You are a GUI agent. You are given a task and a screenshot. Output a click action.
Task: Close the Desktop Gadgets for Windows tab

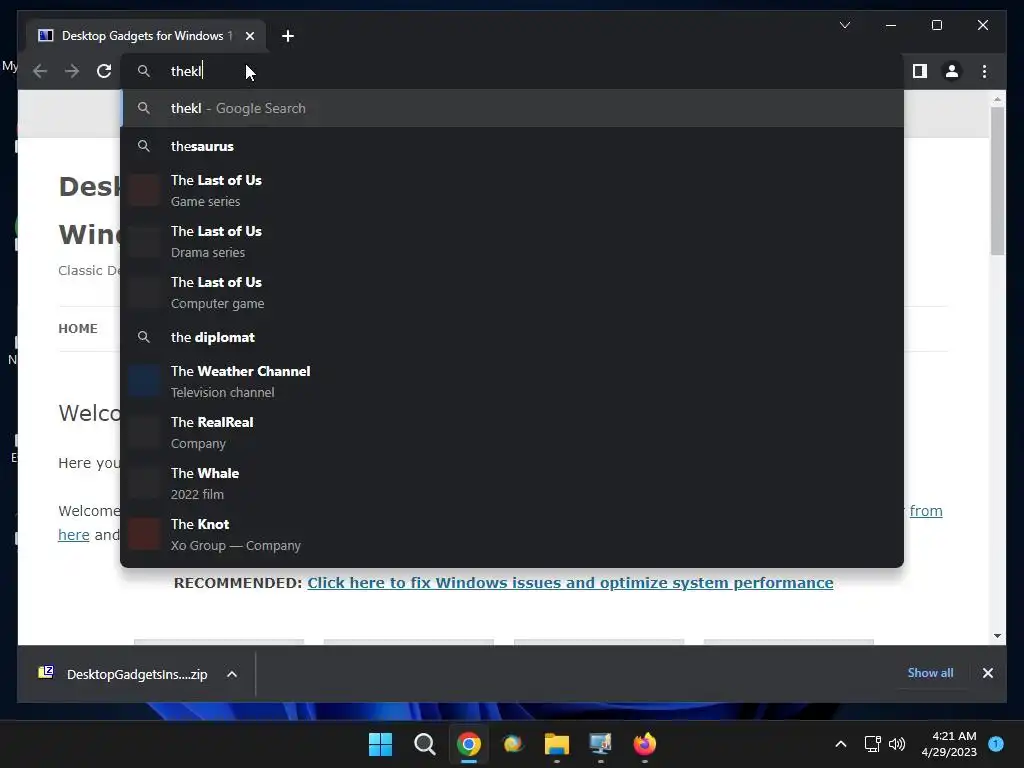[249, 36]
